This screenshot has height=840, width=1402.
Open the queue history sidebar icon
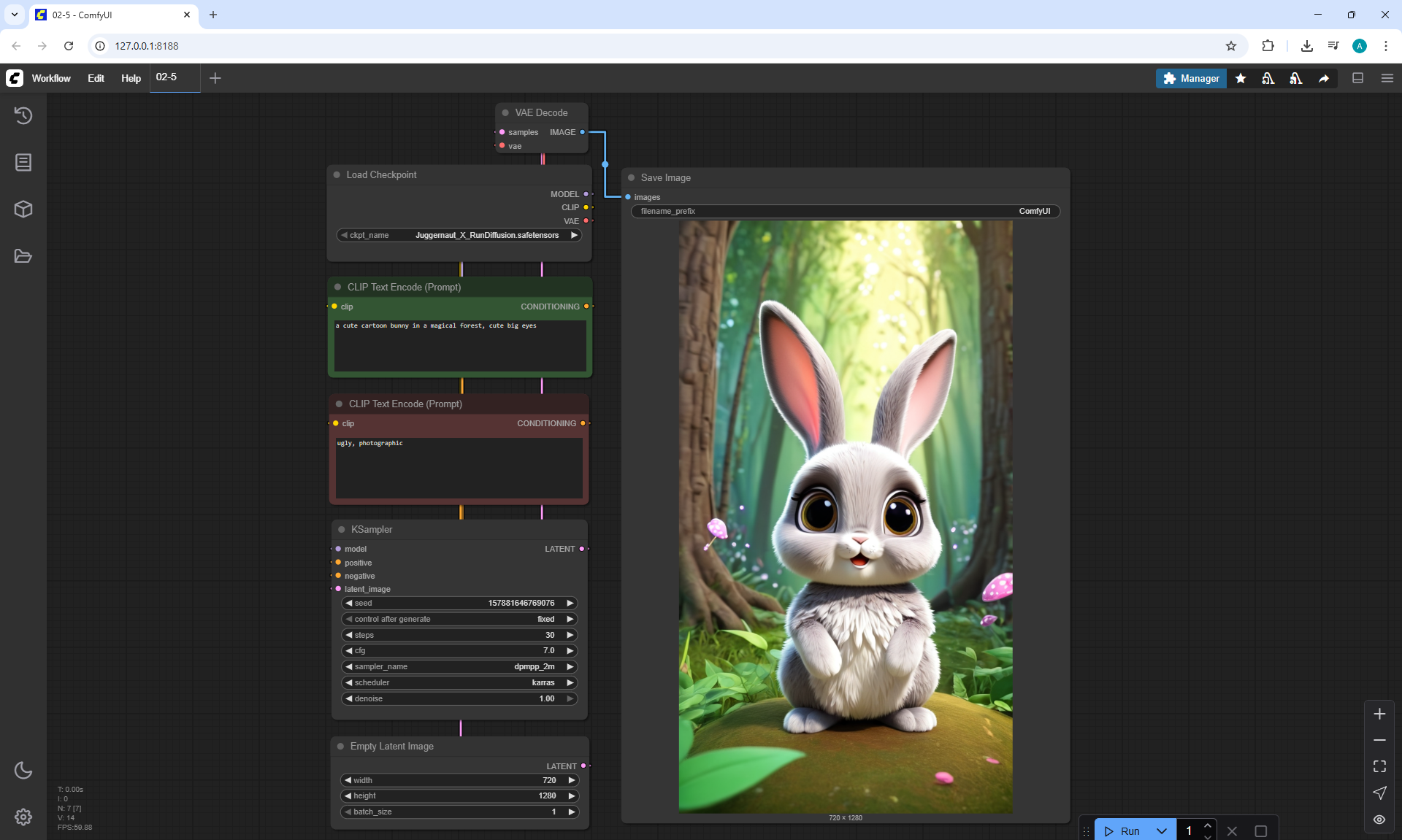[x=23, y=115]
